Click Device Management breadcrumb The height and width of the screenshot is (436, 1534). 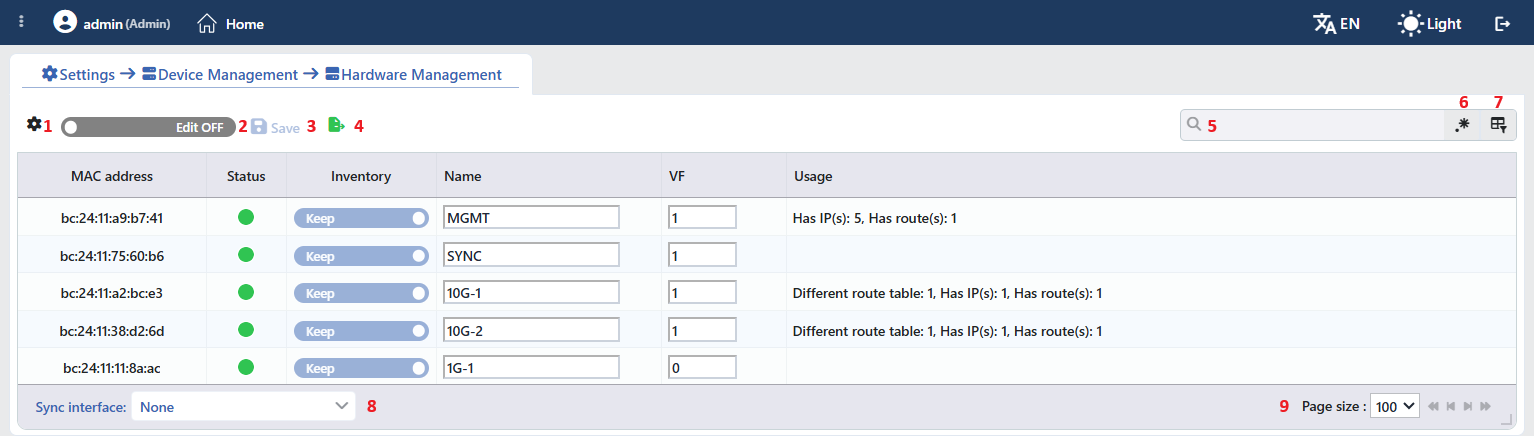(x=220, y=74)
